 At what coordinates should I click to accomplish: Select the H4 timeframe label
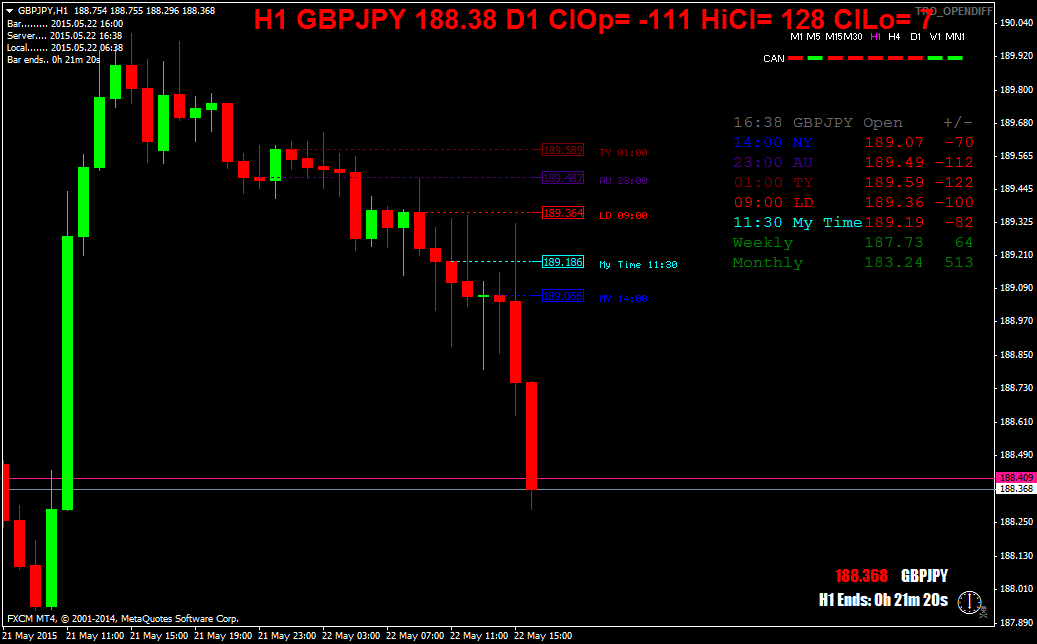pyautogui.click(x=894, y=37)
